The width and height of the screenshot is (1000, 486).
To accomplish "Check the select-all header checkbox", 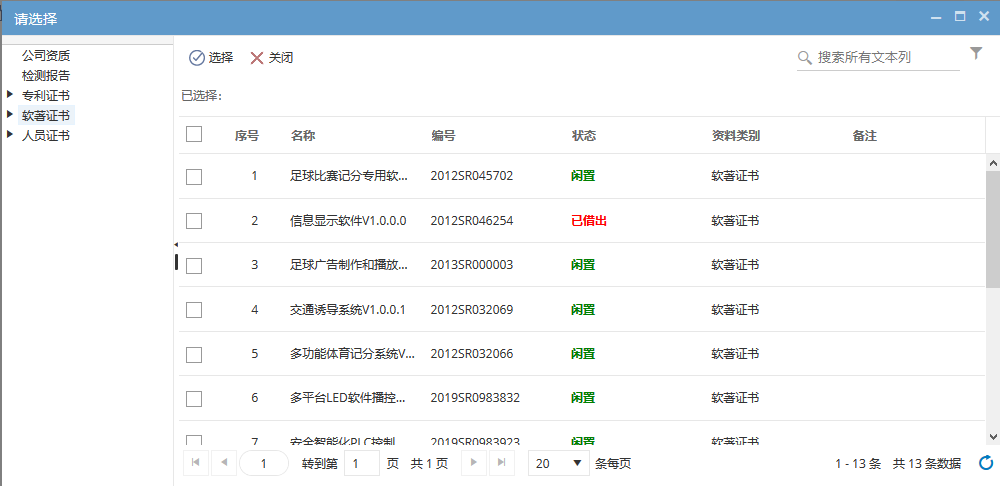I will coord(194,135).
